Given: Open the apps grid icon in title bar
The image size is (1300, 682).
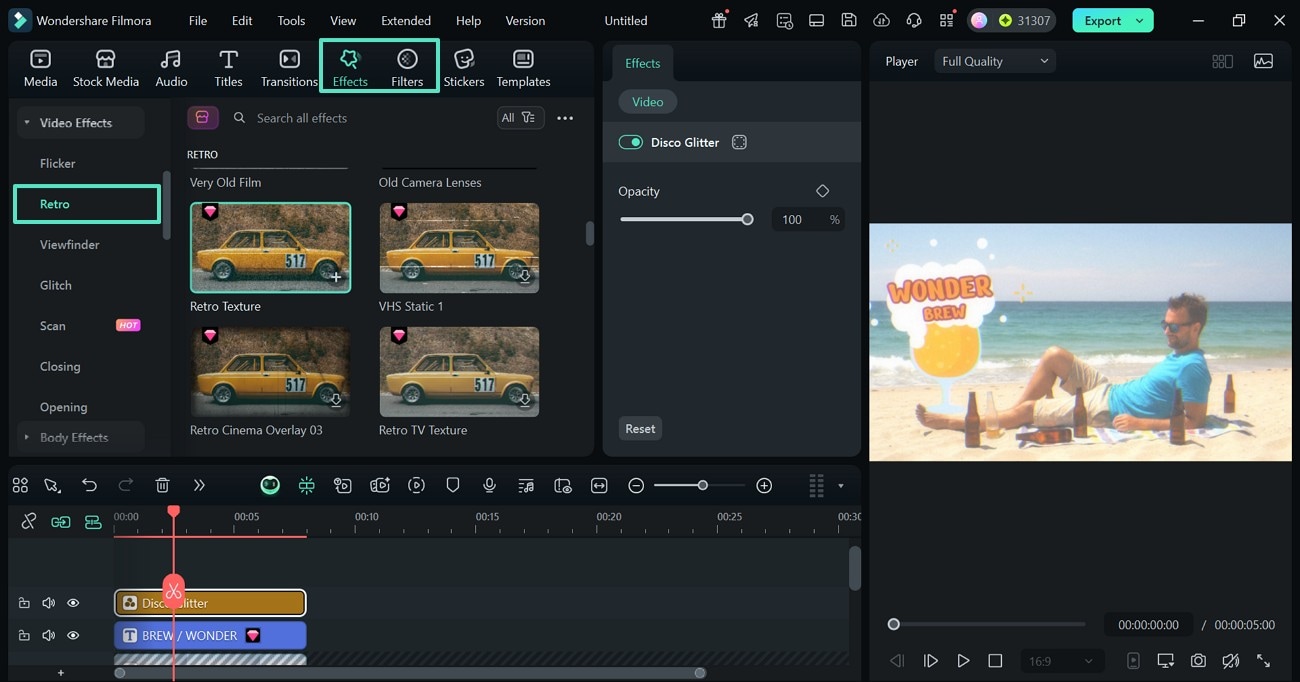Looking at the screenshot, I should coord(946,20).
